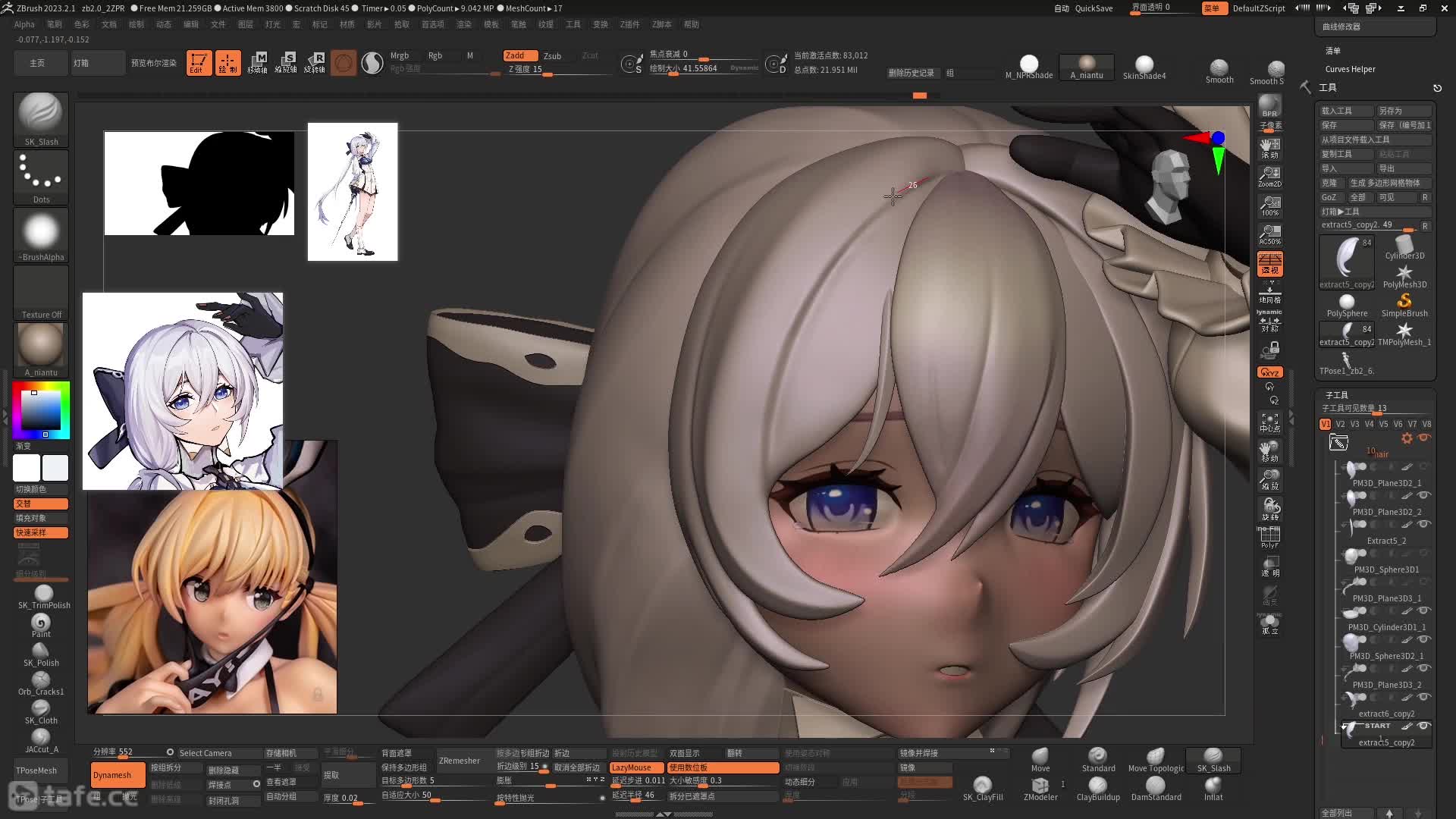Toggle the Transparency button (透明)
The height and width of the screenshot is (819, 1456).
point(1270,566)
